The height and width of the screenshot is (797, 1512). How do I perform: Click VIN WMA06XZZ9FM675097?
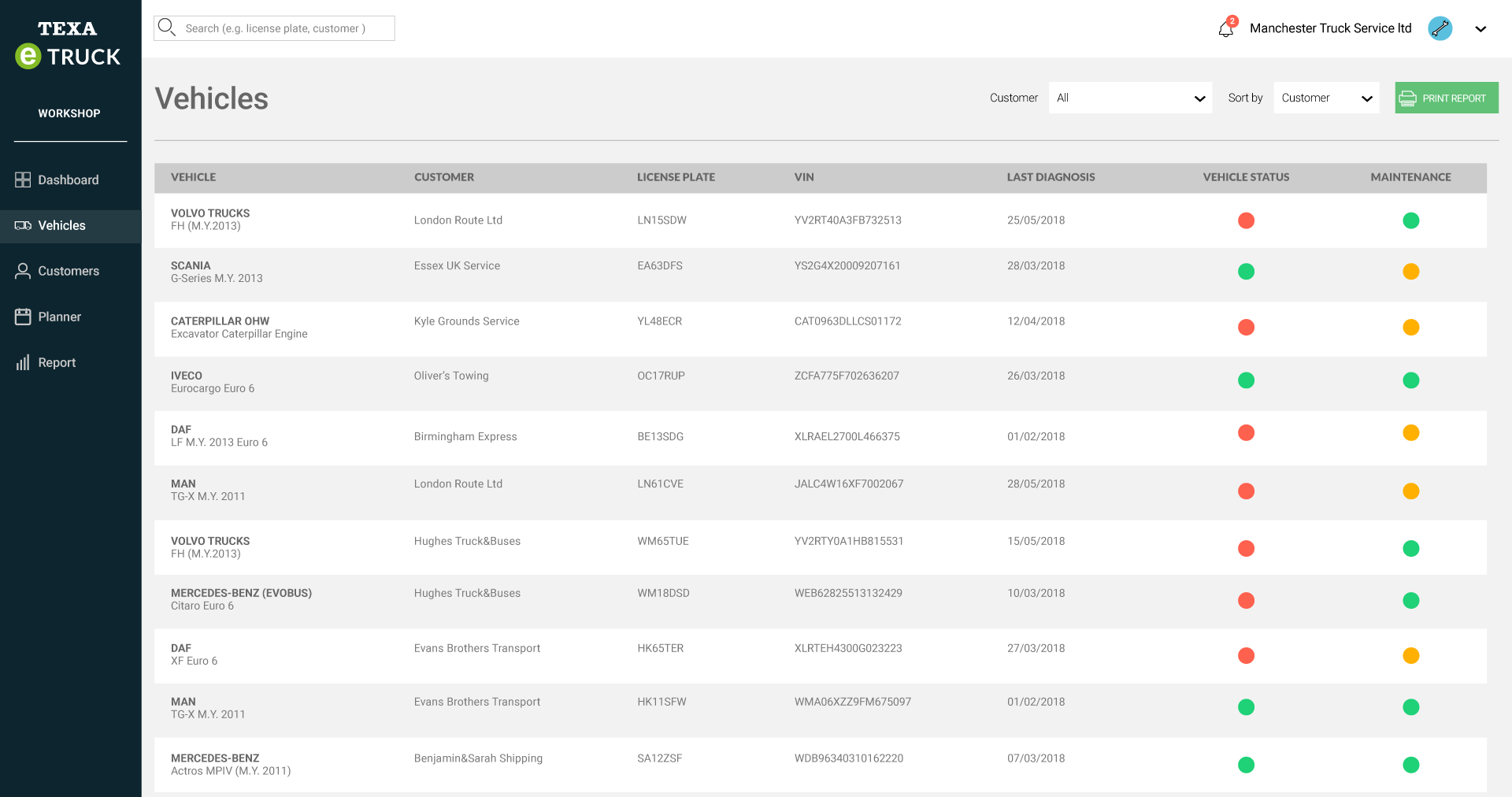[852, 702]
